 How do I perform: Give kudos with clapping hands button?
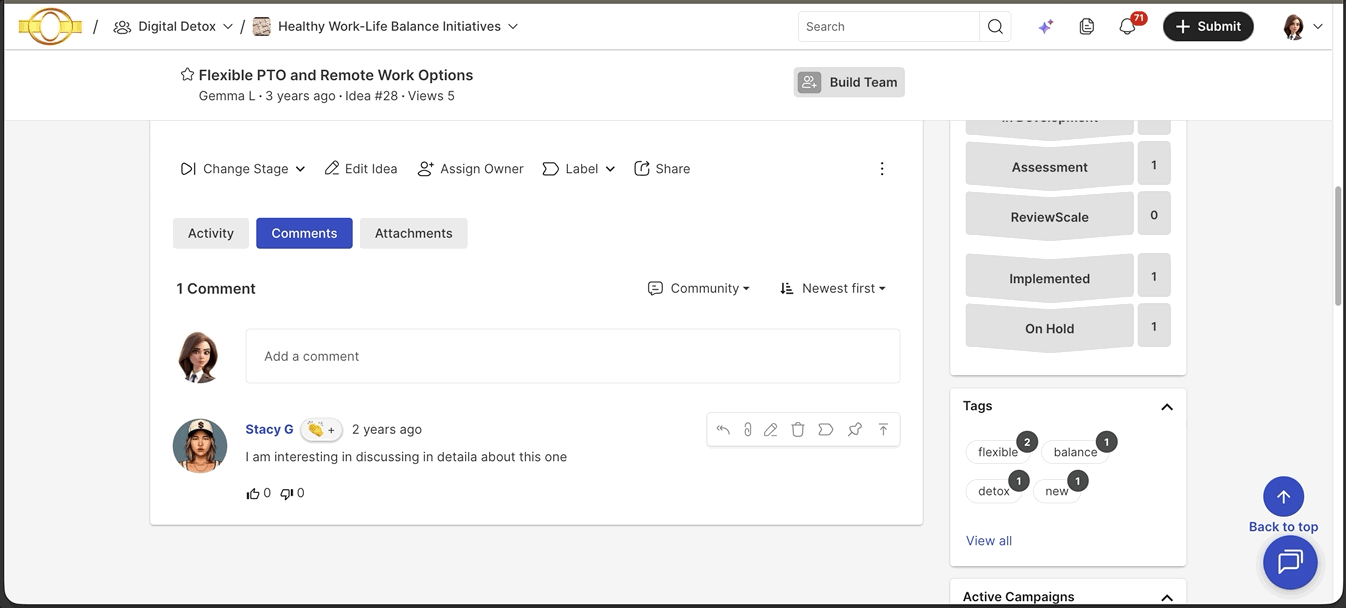pos(321,429)
